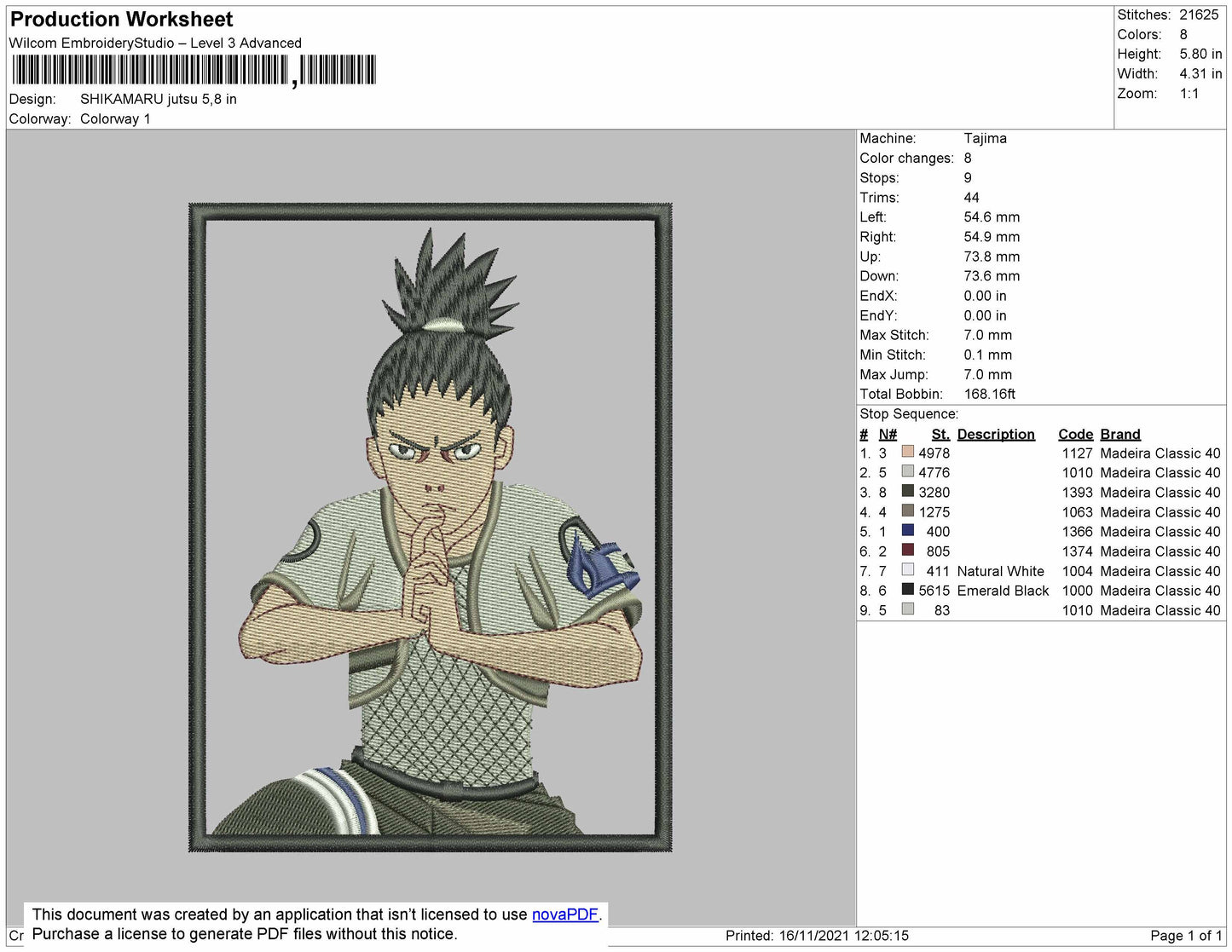Screen dimensions: 1232x952
Task: Click the 'Description' column header
Action: point(996,434)
